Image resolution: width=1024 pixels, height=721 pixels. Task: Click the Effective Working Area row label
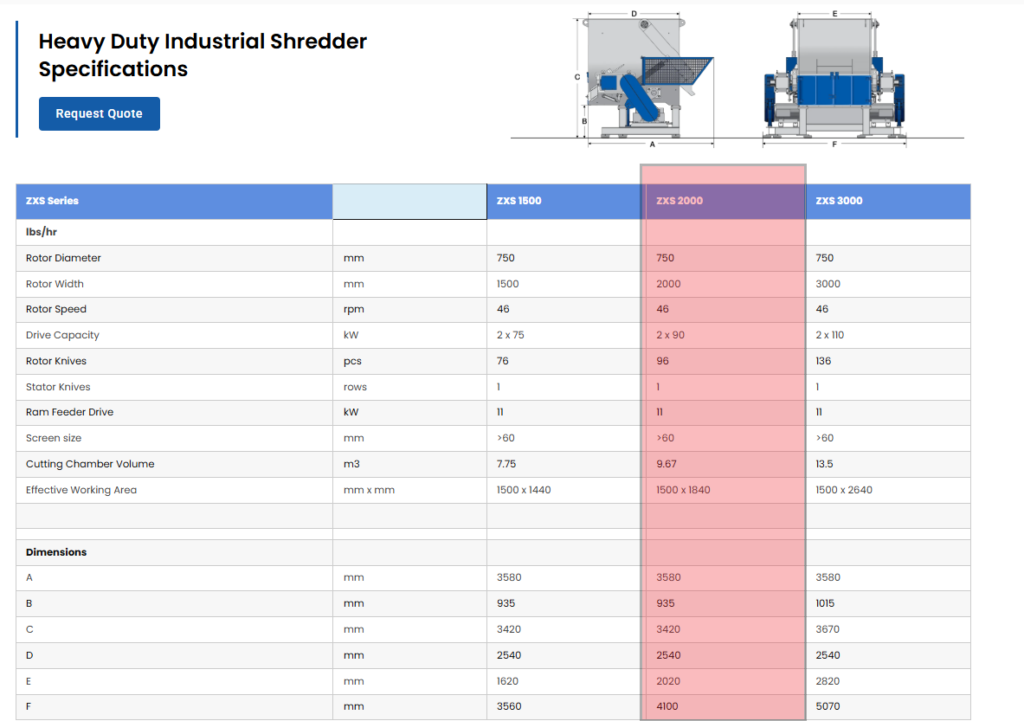[x=81, y=490]
